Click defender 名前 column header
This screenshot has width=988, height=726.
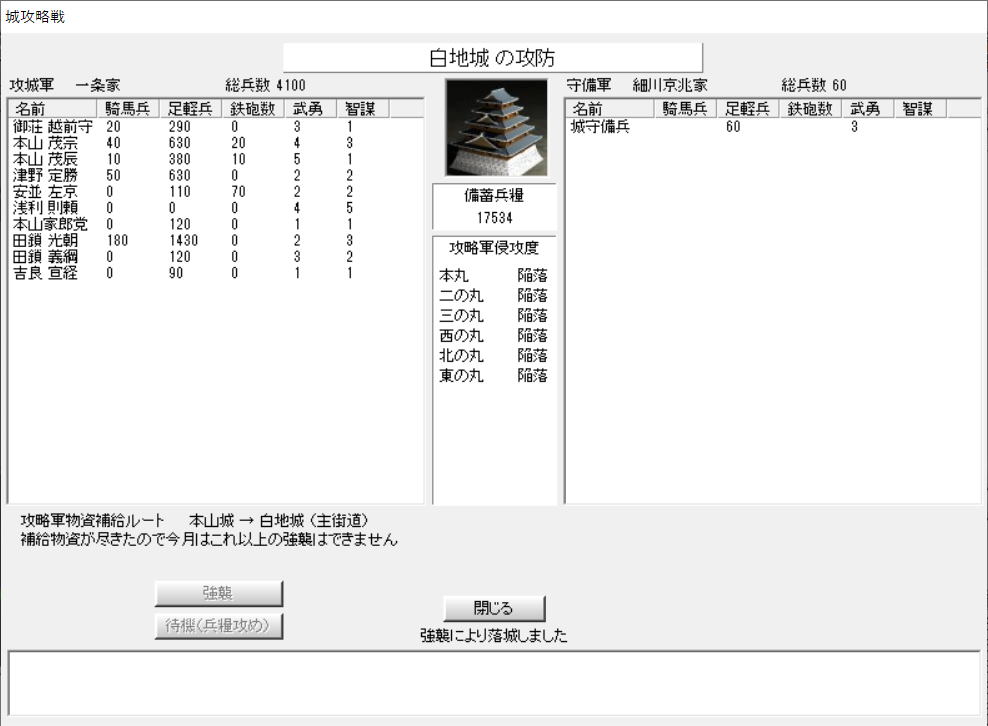tap(609, 109)
